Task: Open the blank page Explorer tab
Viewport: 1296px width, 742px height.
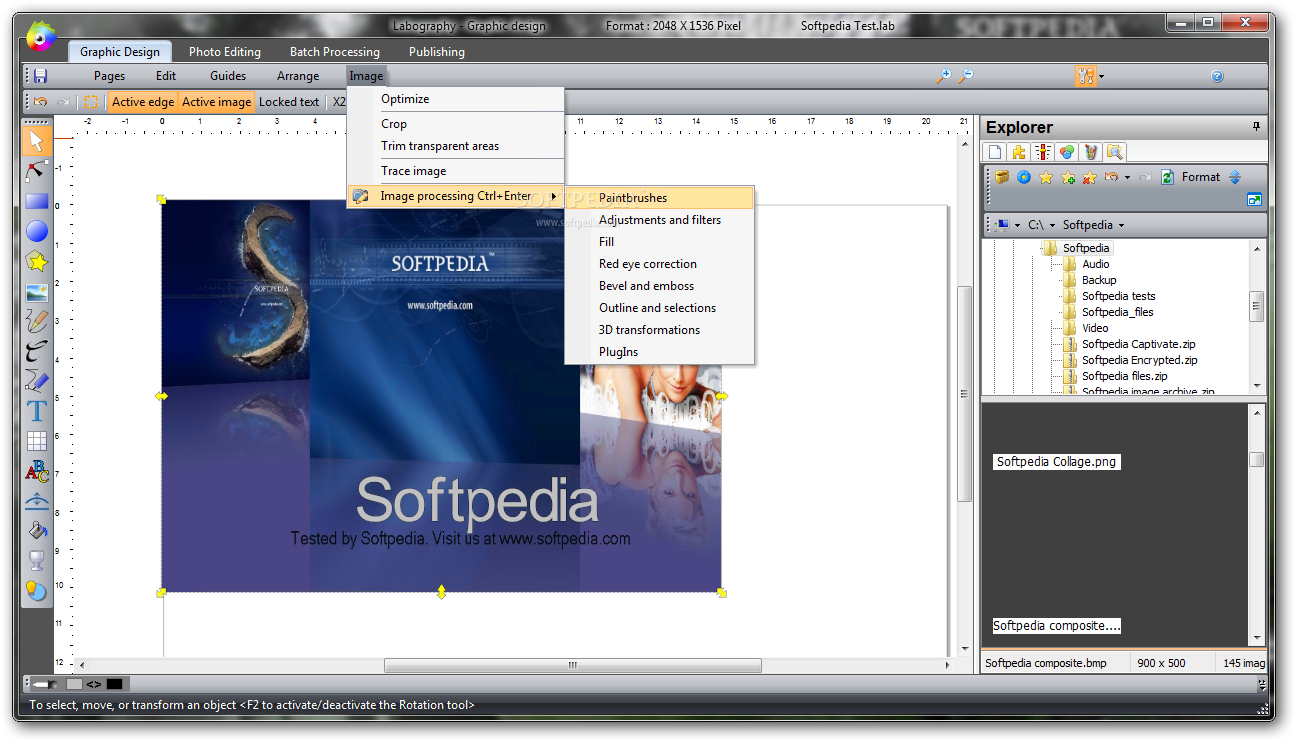Action: [x=995, y=152]
